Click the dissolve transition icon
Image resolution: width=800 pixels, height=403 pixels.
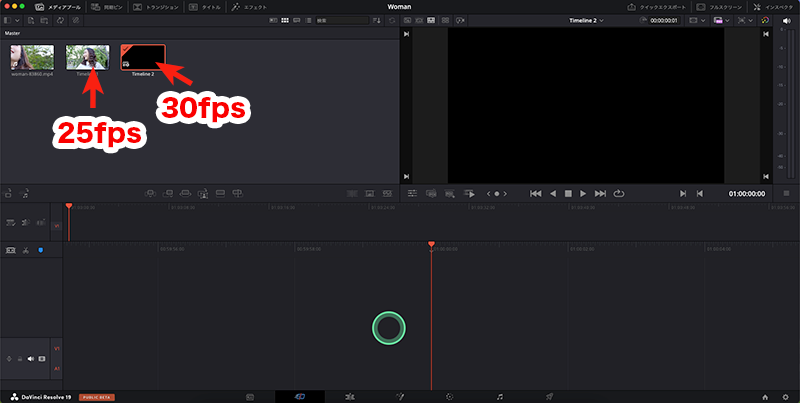coord(370,193)
